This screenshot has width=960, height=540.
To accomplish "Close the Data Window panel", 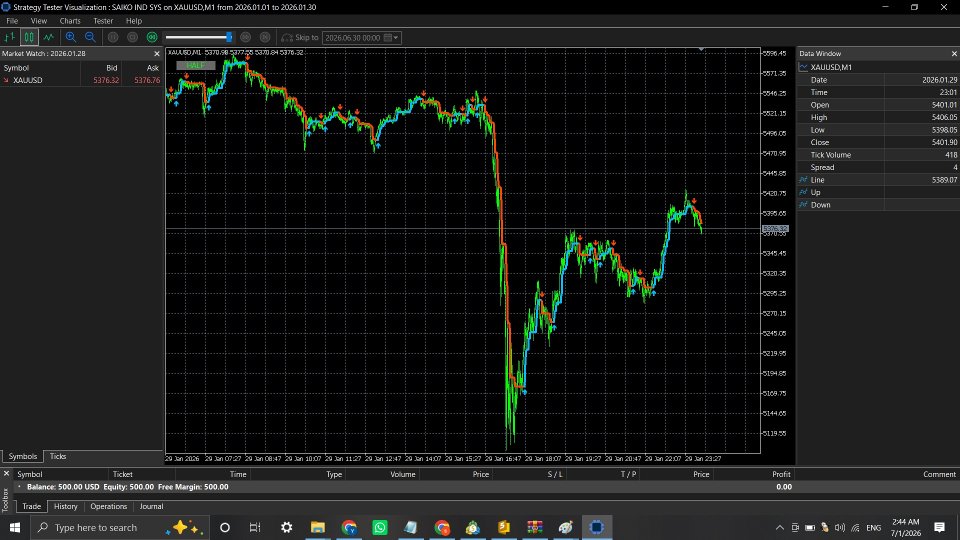I will click(x=954, y=54).
